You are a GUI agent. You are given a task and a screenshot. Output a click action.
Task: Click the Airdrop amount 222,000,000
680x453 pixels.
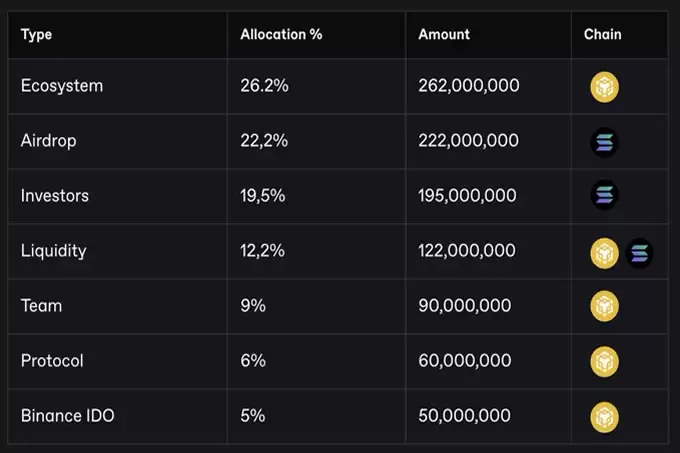coord(468,140)
